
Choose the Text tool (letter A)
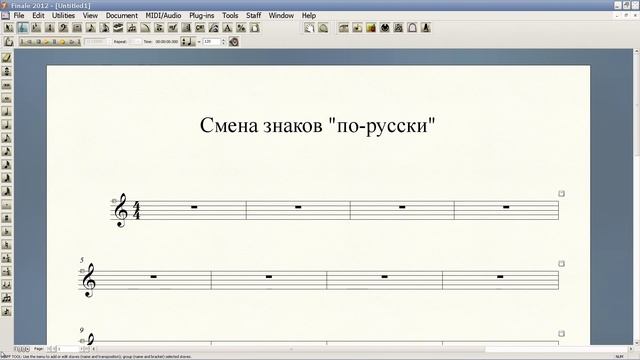pos(227,28)
